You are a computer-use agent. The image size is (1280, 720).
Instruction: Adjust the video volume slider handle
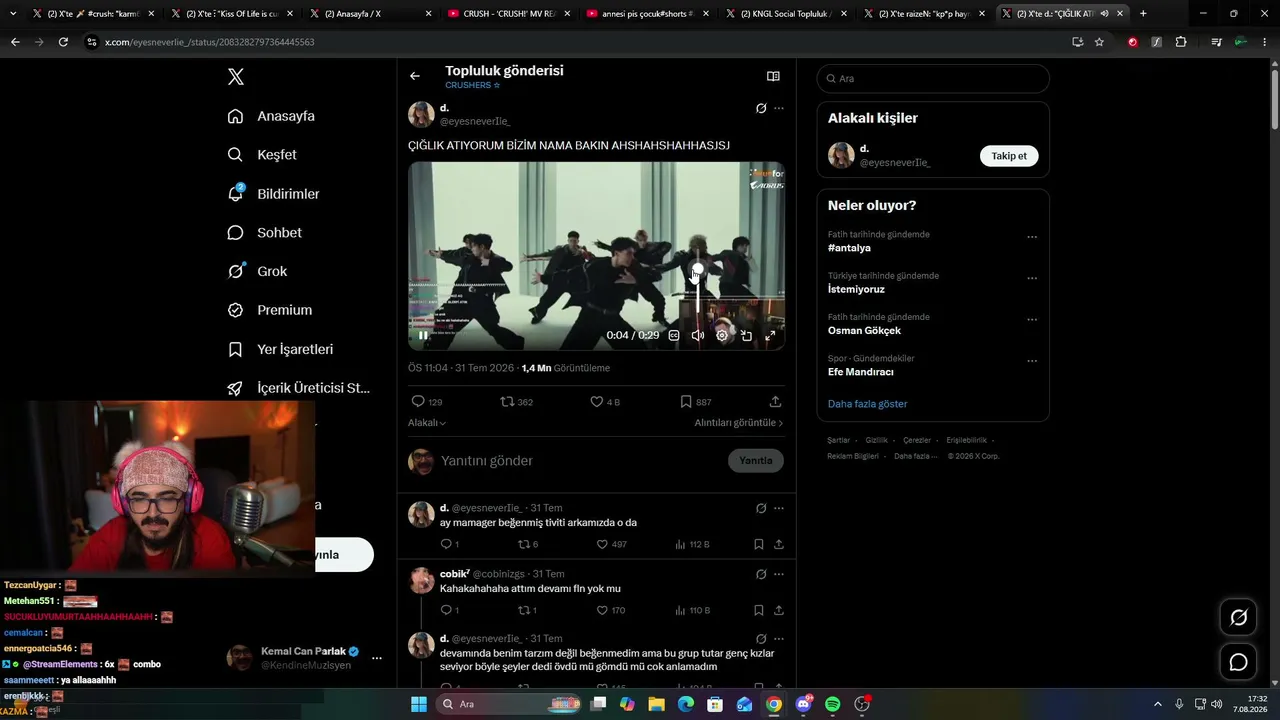coord(697,269)
